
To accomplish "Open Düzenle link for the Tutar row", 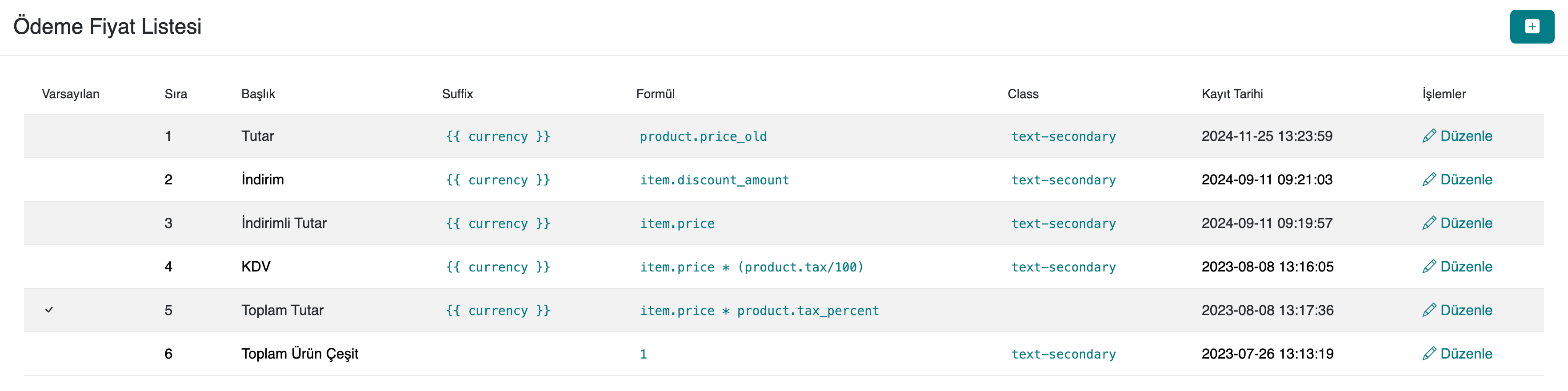I will tap(1466, 136).
